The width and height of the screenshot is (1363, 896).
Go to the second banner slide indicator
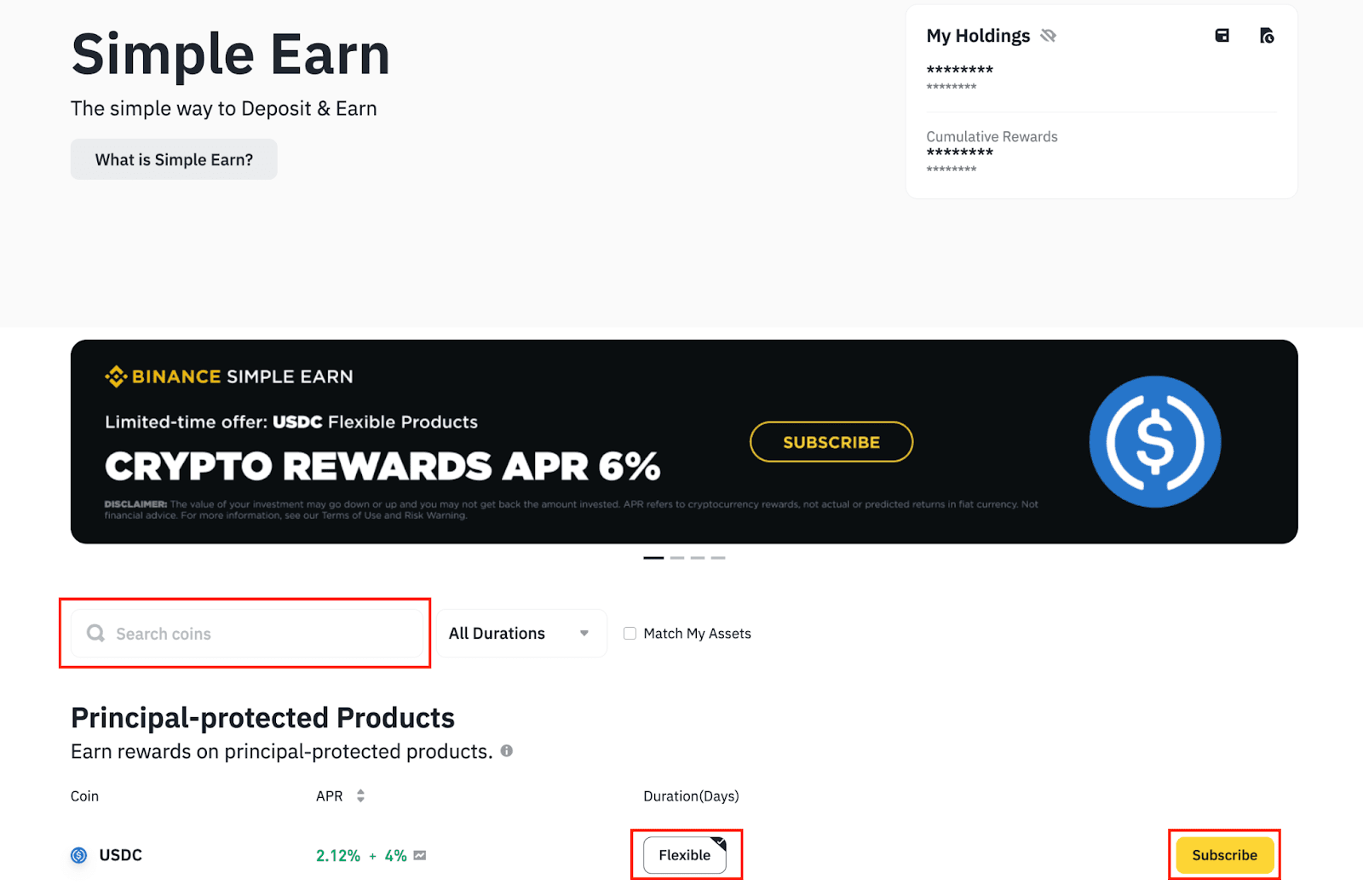(677, 558)
